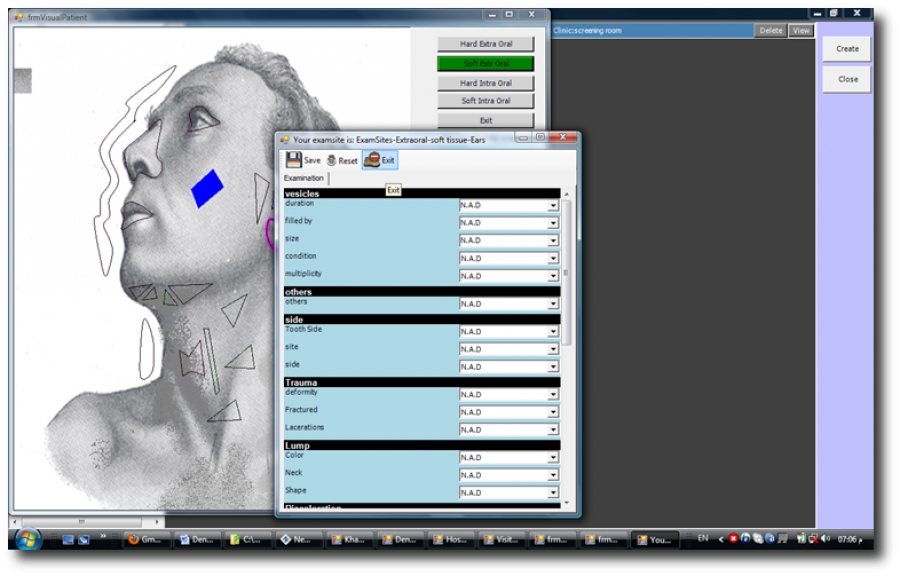Expand the Lump Color dropdown
The height and width of the screenshot is (576, 900).
pos(552,458)
